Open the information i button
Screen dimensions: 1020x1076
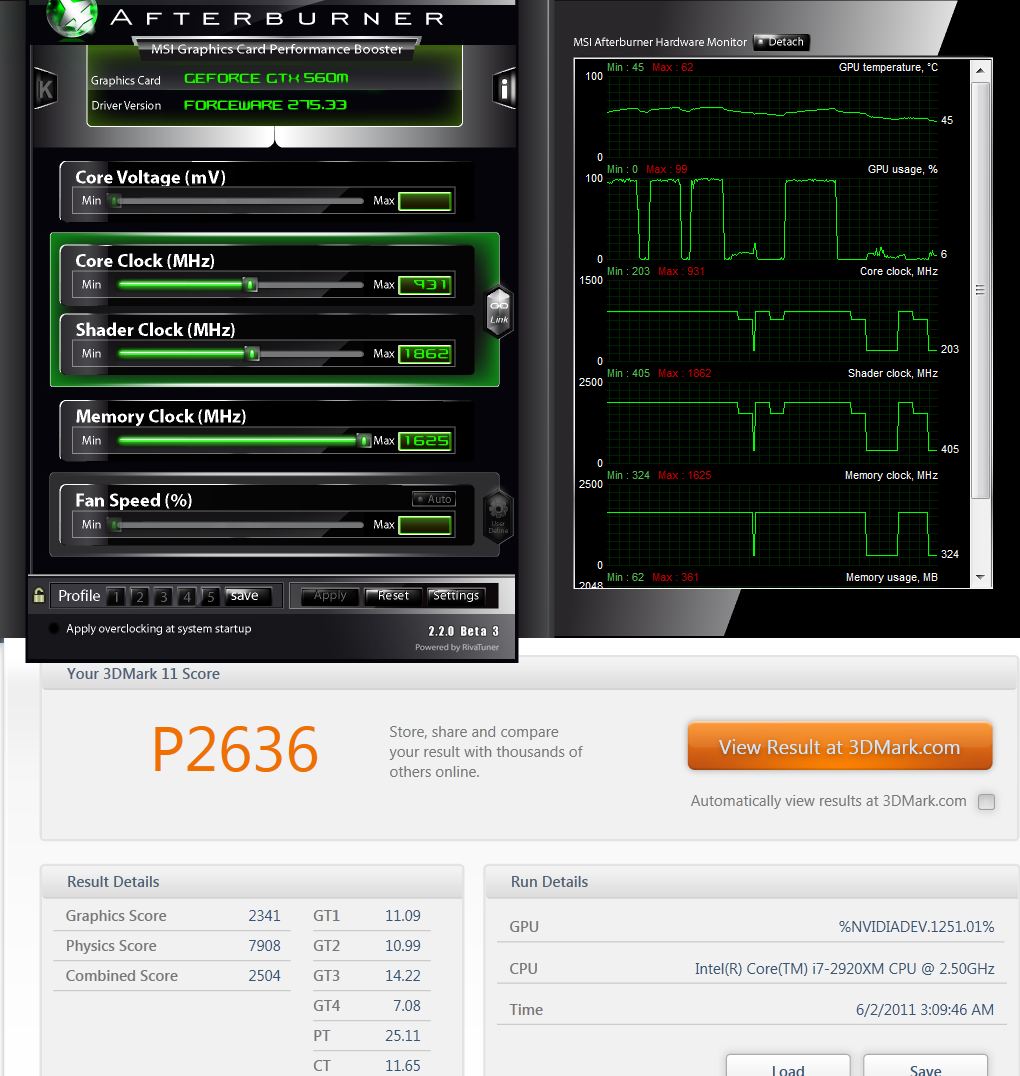click(505, 89)
